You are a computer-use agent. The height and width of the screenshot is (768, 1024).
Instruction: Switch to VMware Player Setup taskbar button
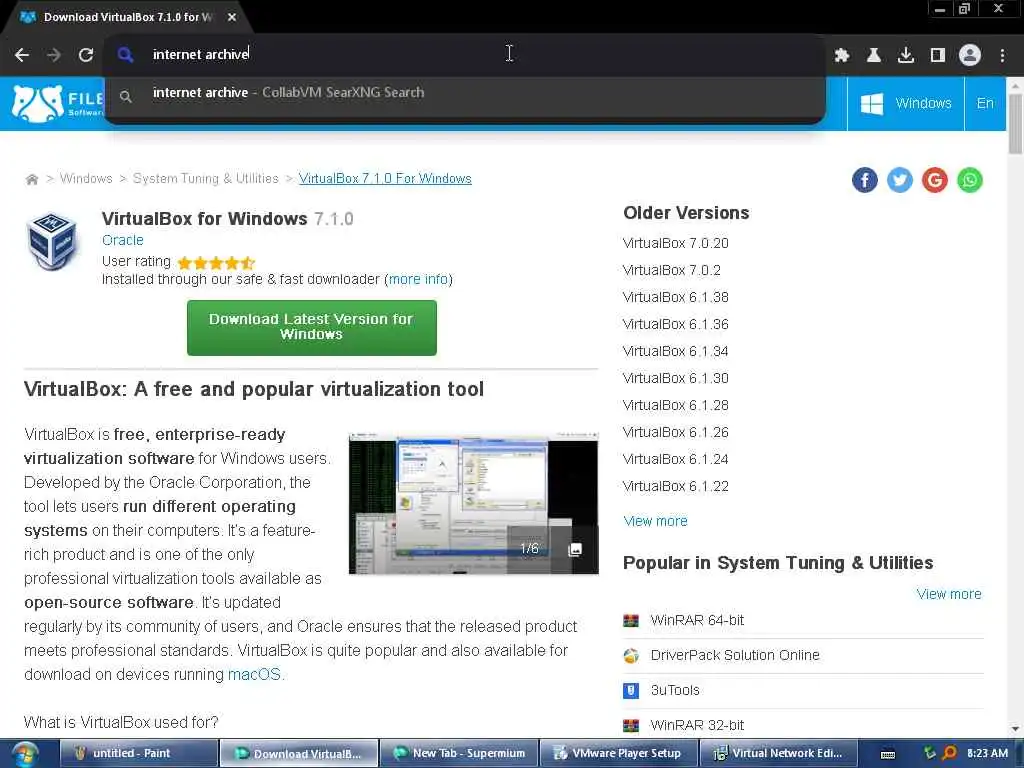[x=618, y=754]
